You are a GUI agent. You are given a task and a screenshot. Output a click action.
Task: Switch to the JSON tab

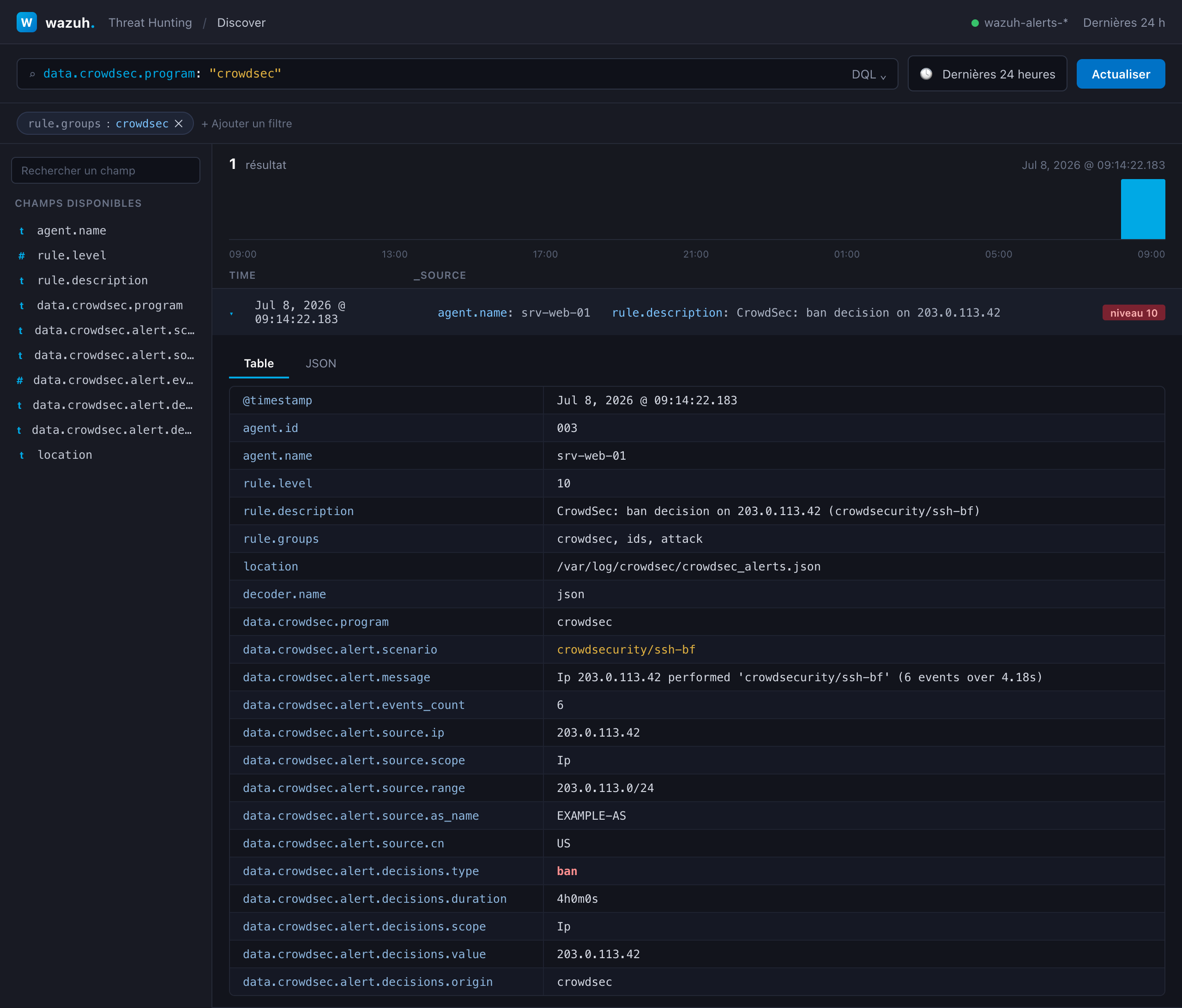point(320,364)
